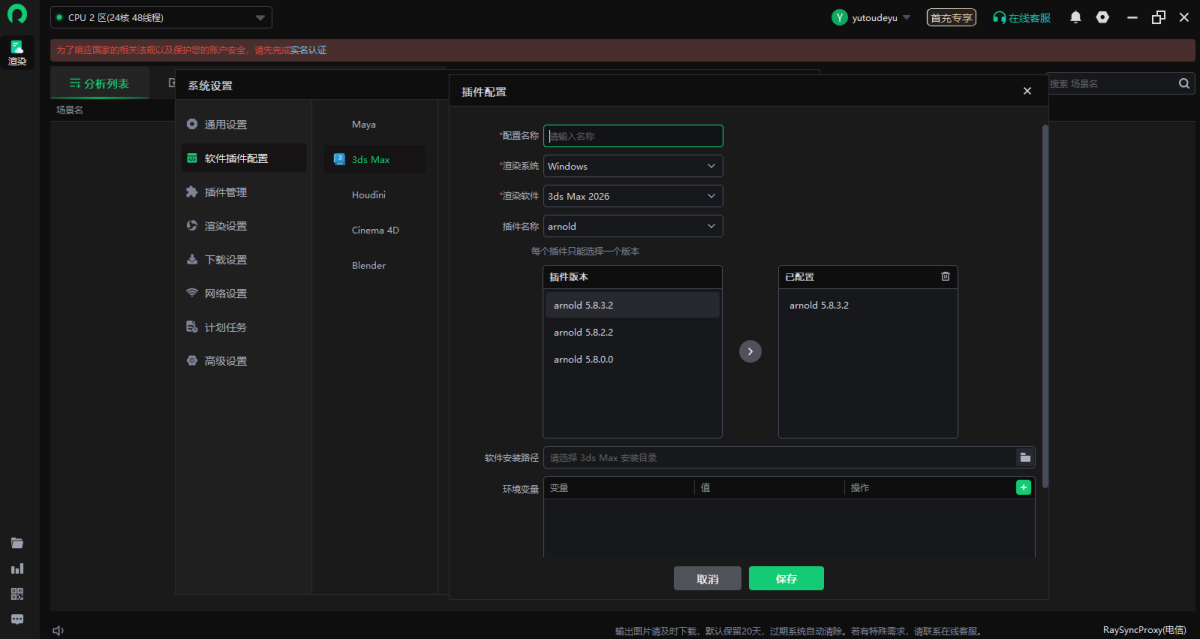The width and height of the screenshot is (1200, 639).
Task: Expand the 渲染系统 Windows dropdown
Action: 632,166
